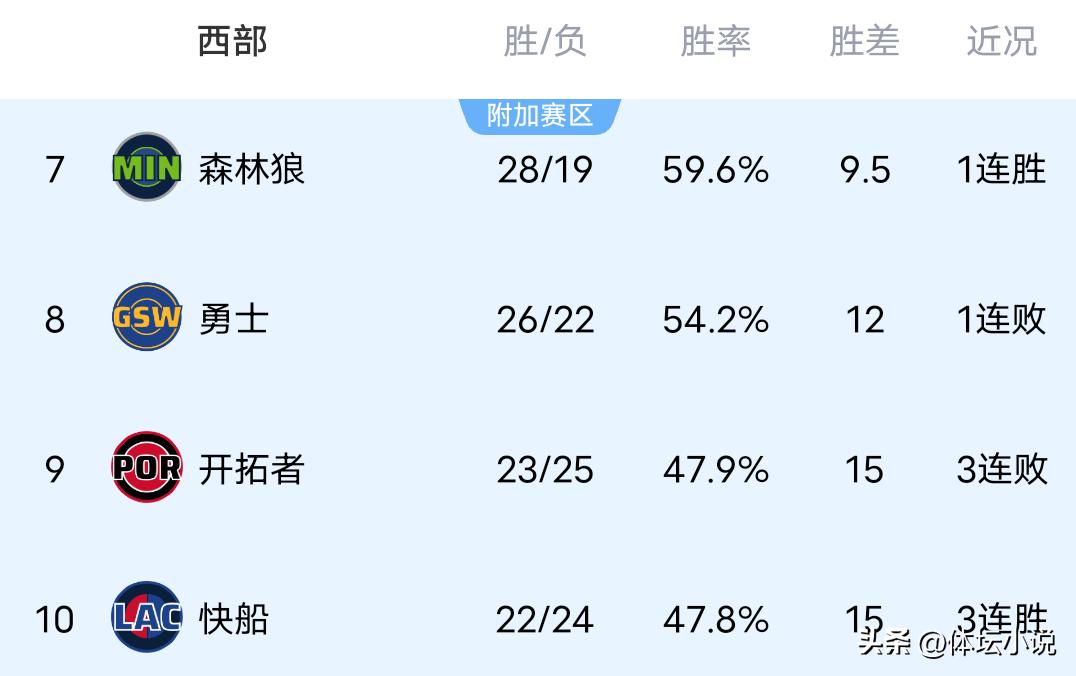
Task: Click the 头条 @体坛小说 watermark
Action: 956,642
